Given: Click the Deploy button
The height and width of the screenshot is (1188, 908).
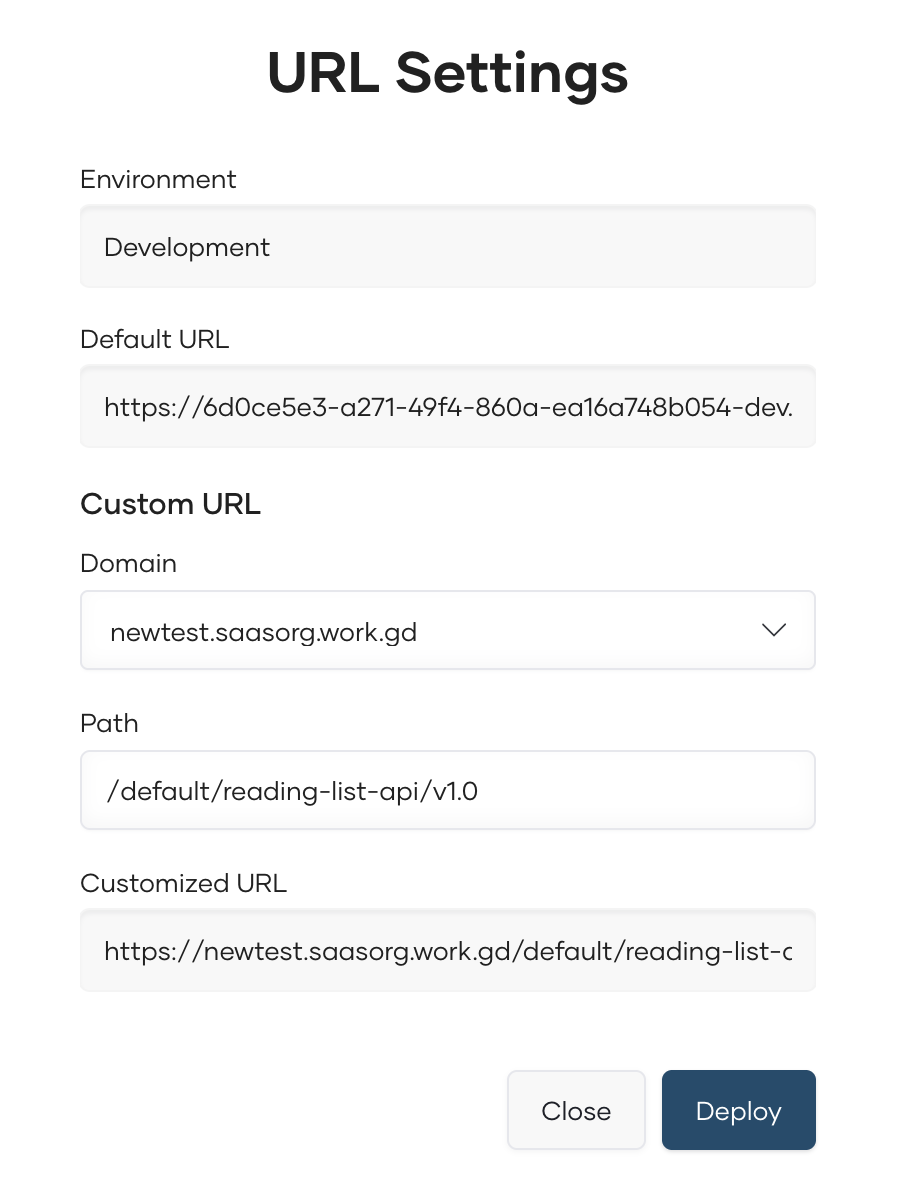Looking at the screenshot, I should coord(738,1111).
